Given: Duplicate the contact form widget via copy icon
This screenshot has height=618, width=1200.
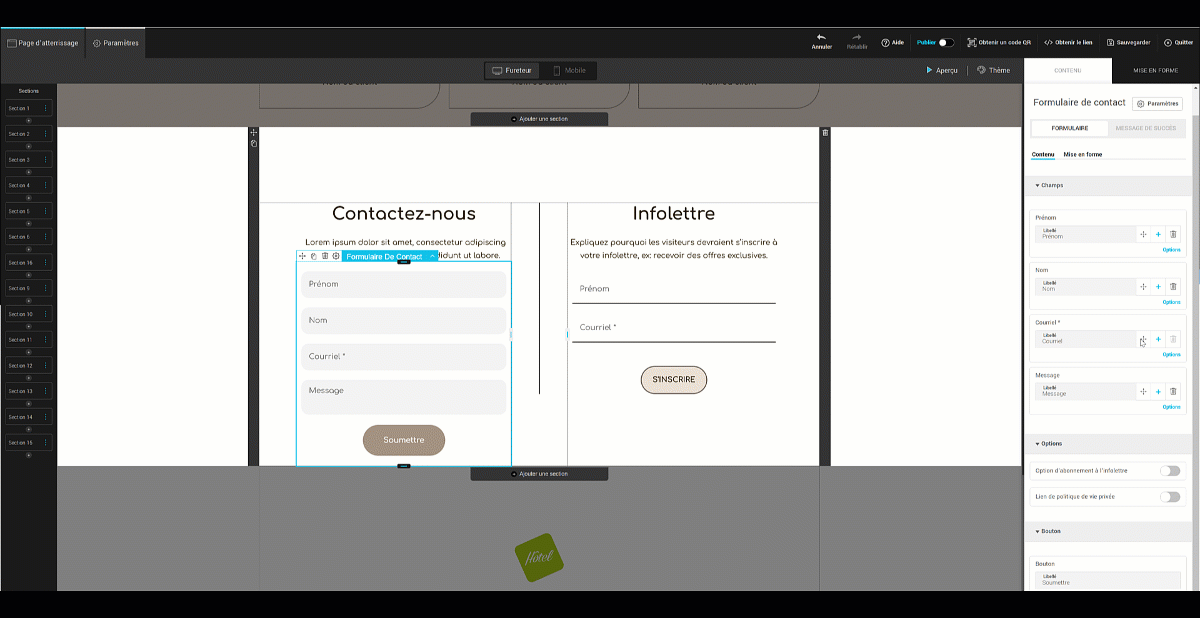Looking at the screenshot, I should [313, 257].
